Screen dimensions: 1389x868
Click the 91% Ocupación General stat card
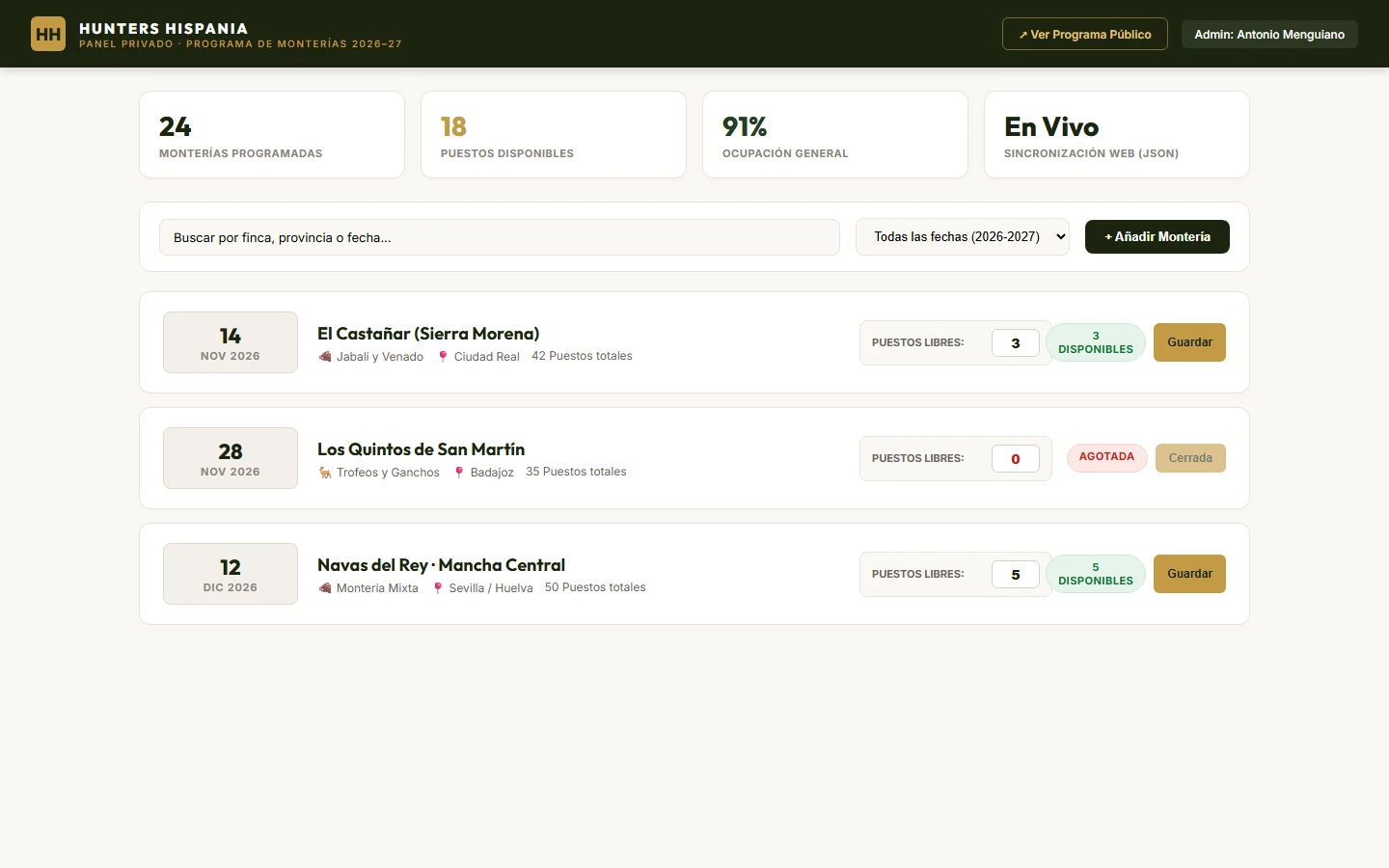tap(835, 135)
